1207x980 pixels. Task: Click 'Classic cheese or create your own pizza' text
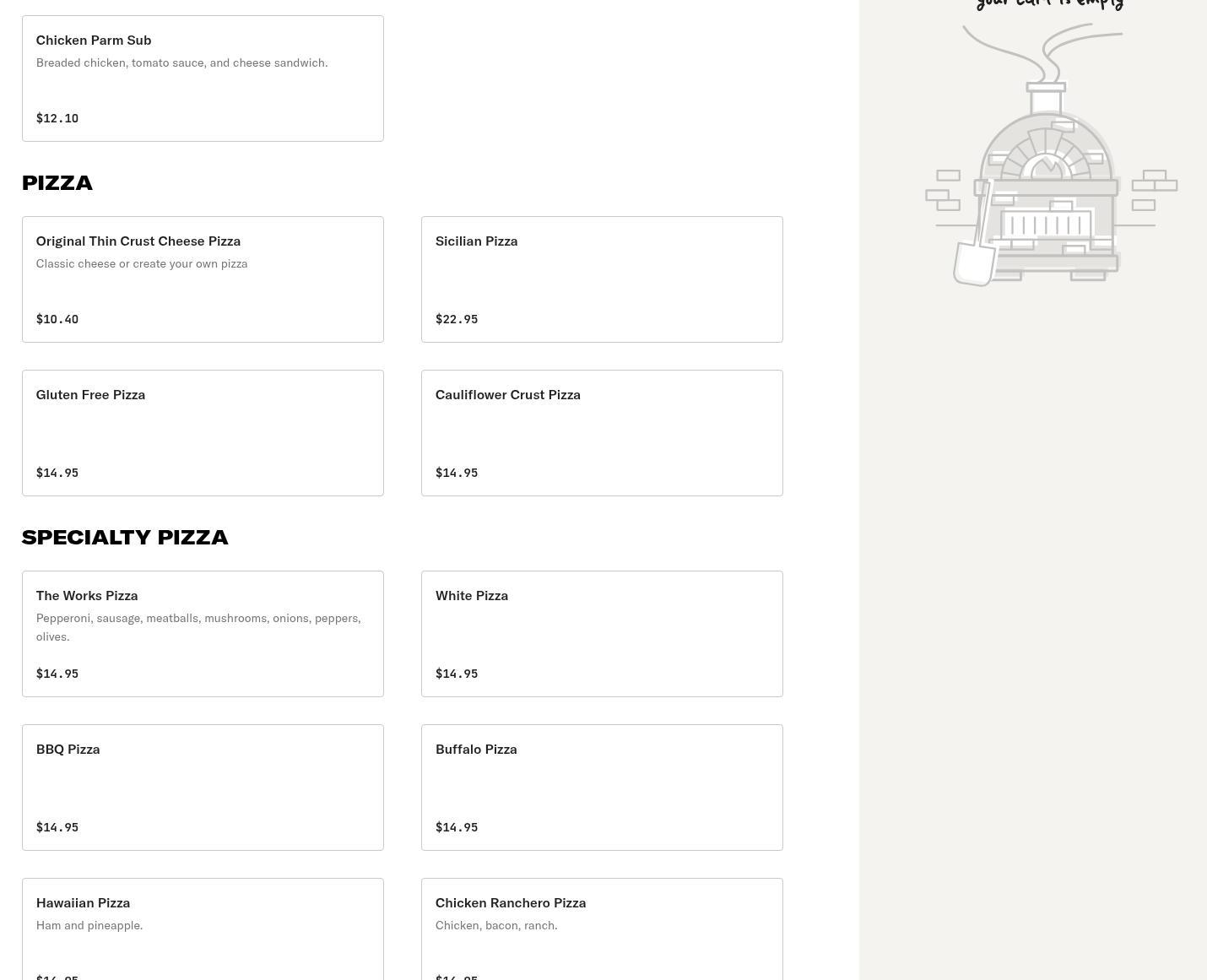tap(142, 263)
